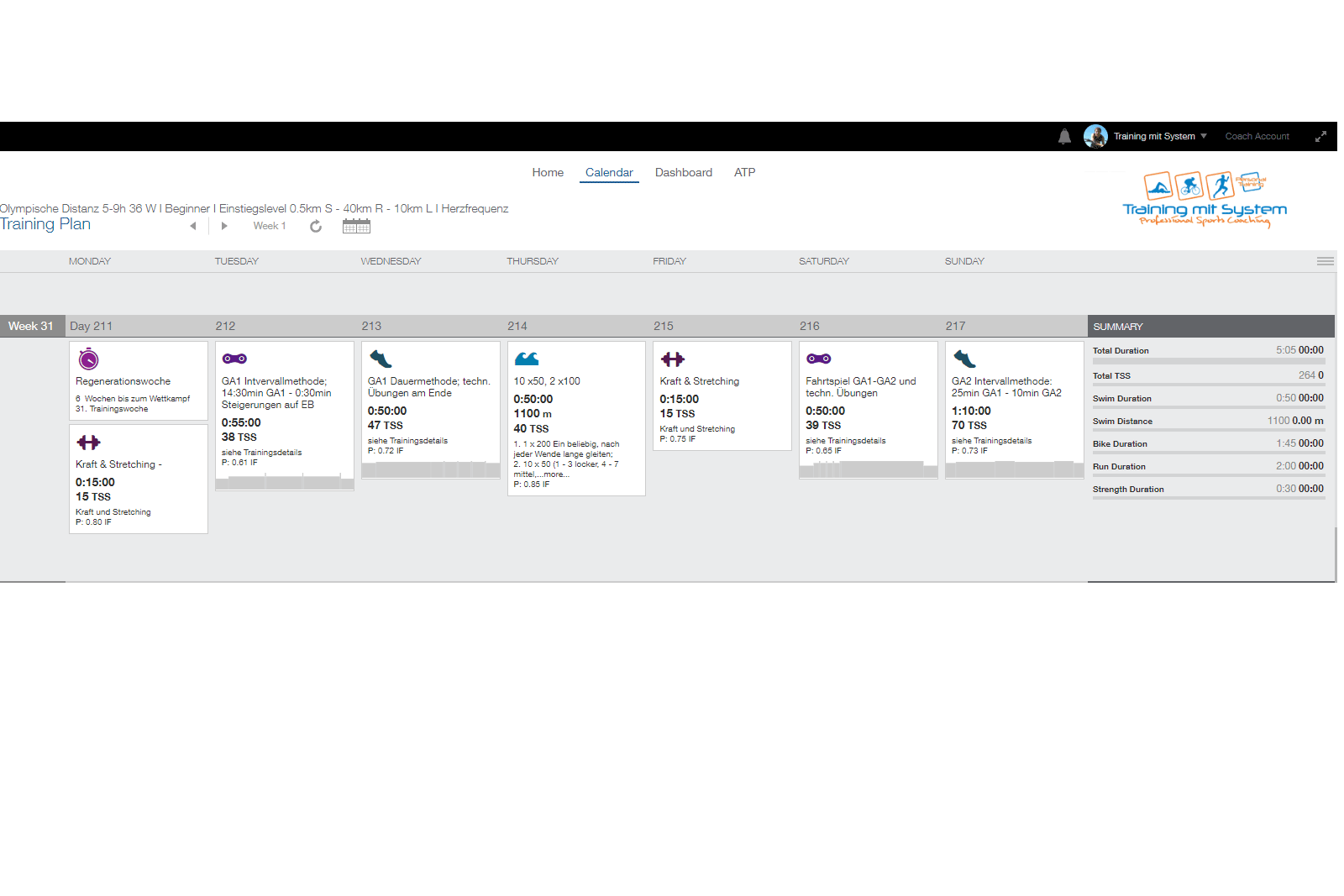
Task: Click the fullscreen expand arrows icon
Action: [1320, 136]
